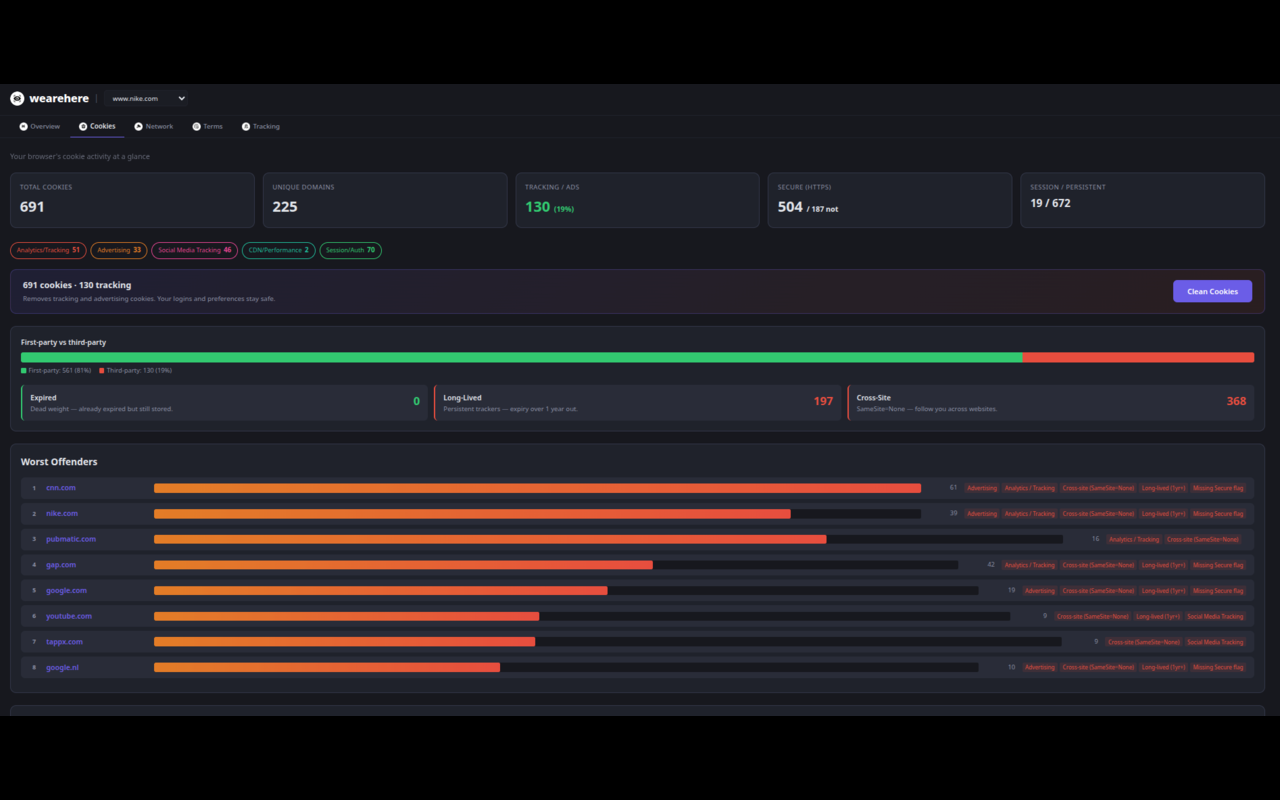Filter by Session/Auth 70 chip
1280x800 pixels.
pos(351,250)
